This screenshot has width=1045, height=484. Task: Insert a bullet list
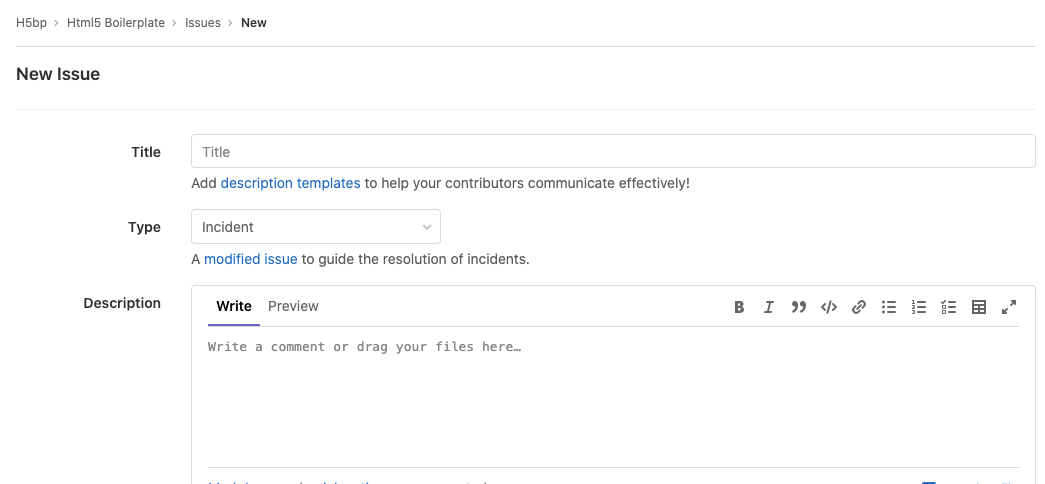pyautogui.click(x=888, y=307)
